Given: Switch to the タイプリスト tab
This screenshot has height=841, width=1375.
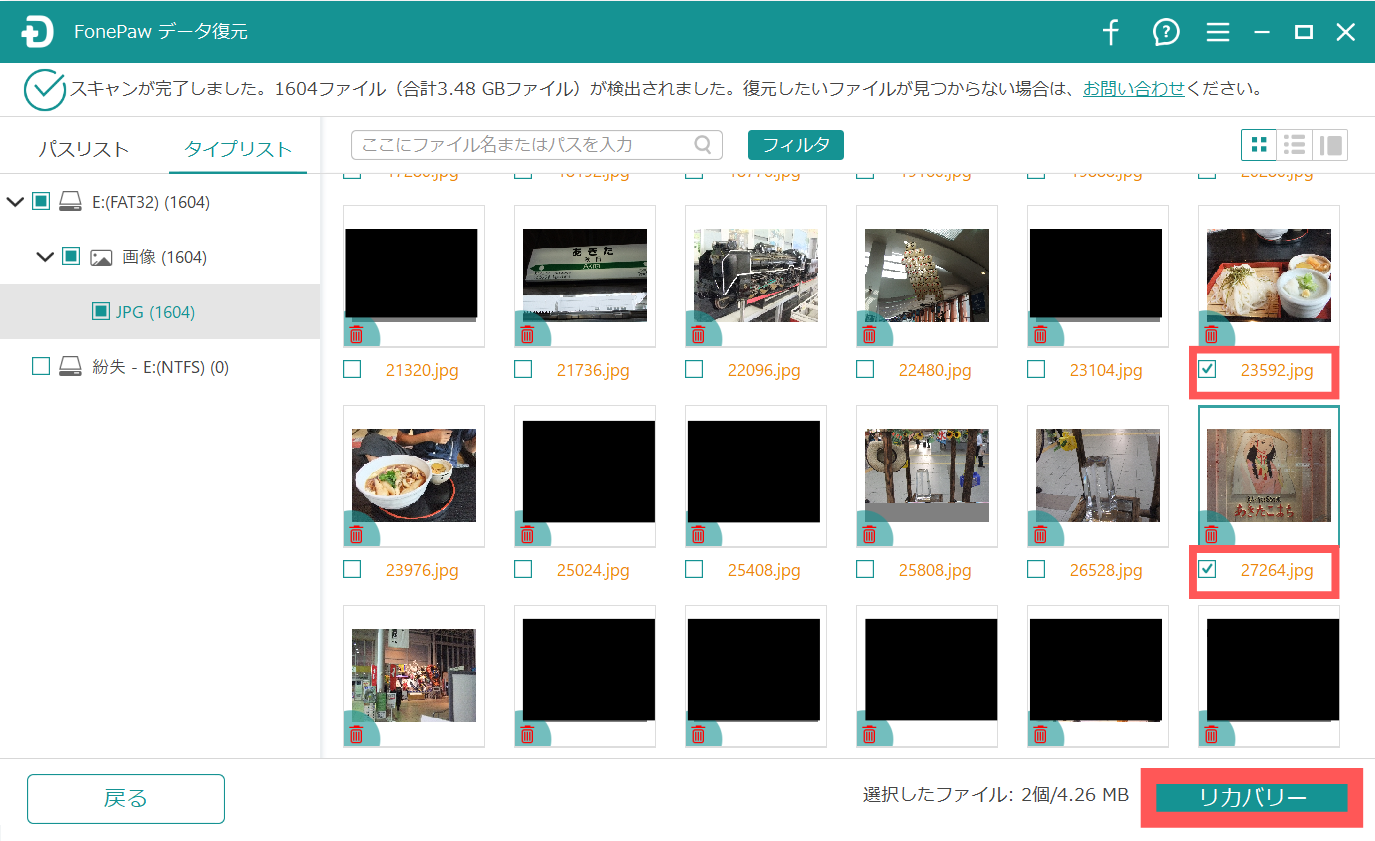Looking at the screenshot, I should [238, 149].
